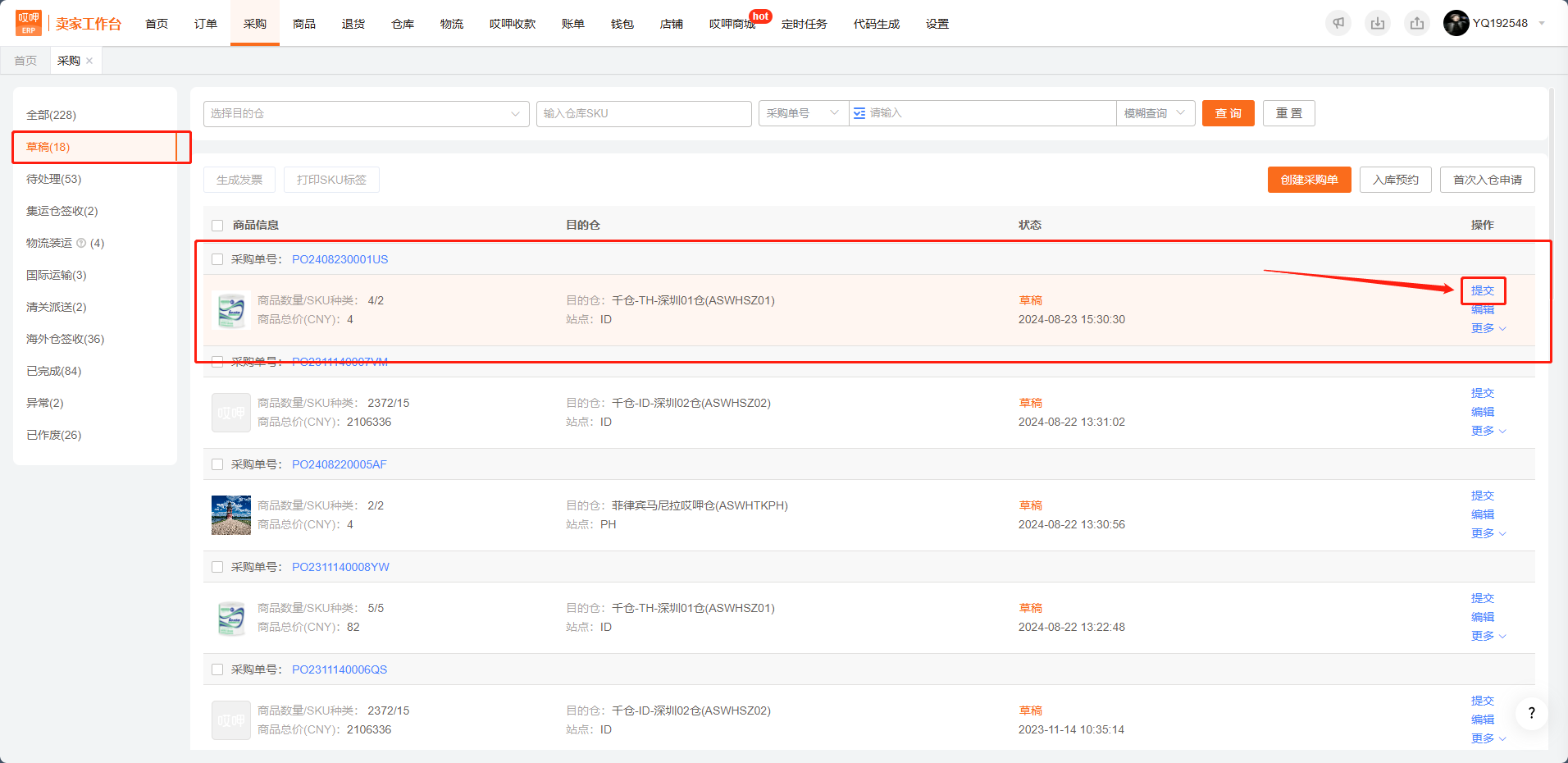Click into the 输入仓库SKU field
The width and height of the screenshot is (1568, 763).
tap(644, 113)
